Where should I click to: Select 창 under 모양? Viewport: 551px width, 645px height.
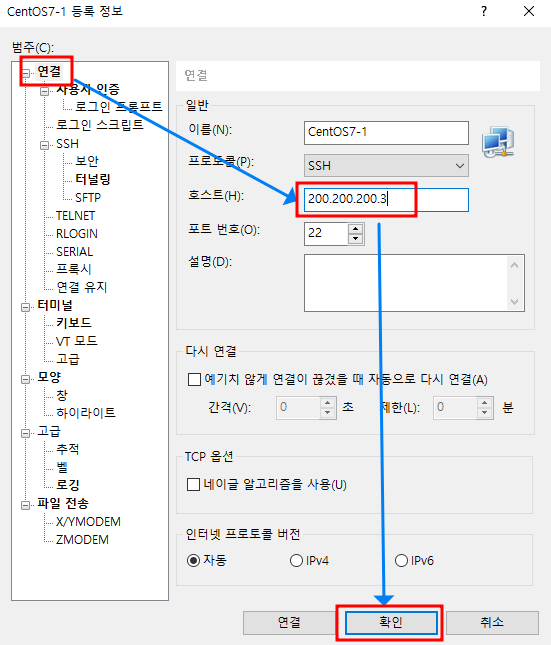coord(62,395)
